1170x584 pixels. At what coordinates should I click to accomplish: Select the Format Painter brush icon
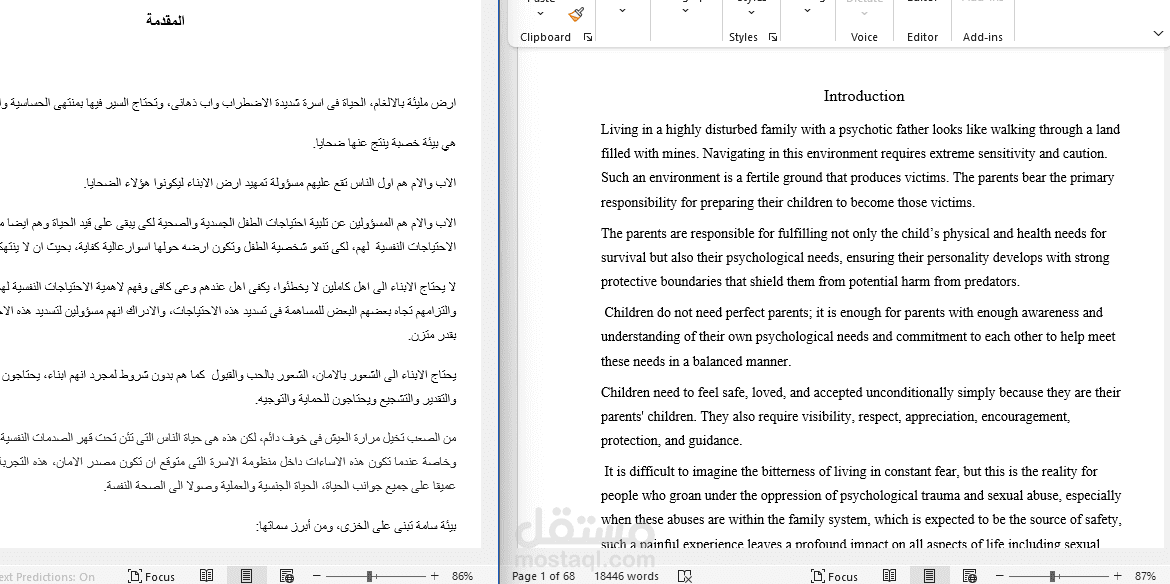[576, 13]
